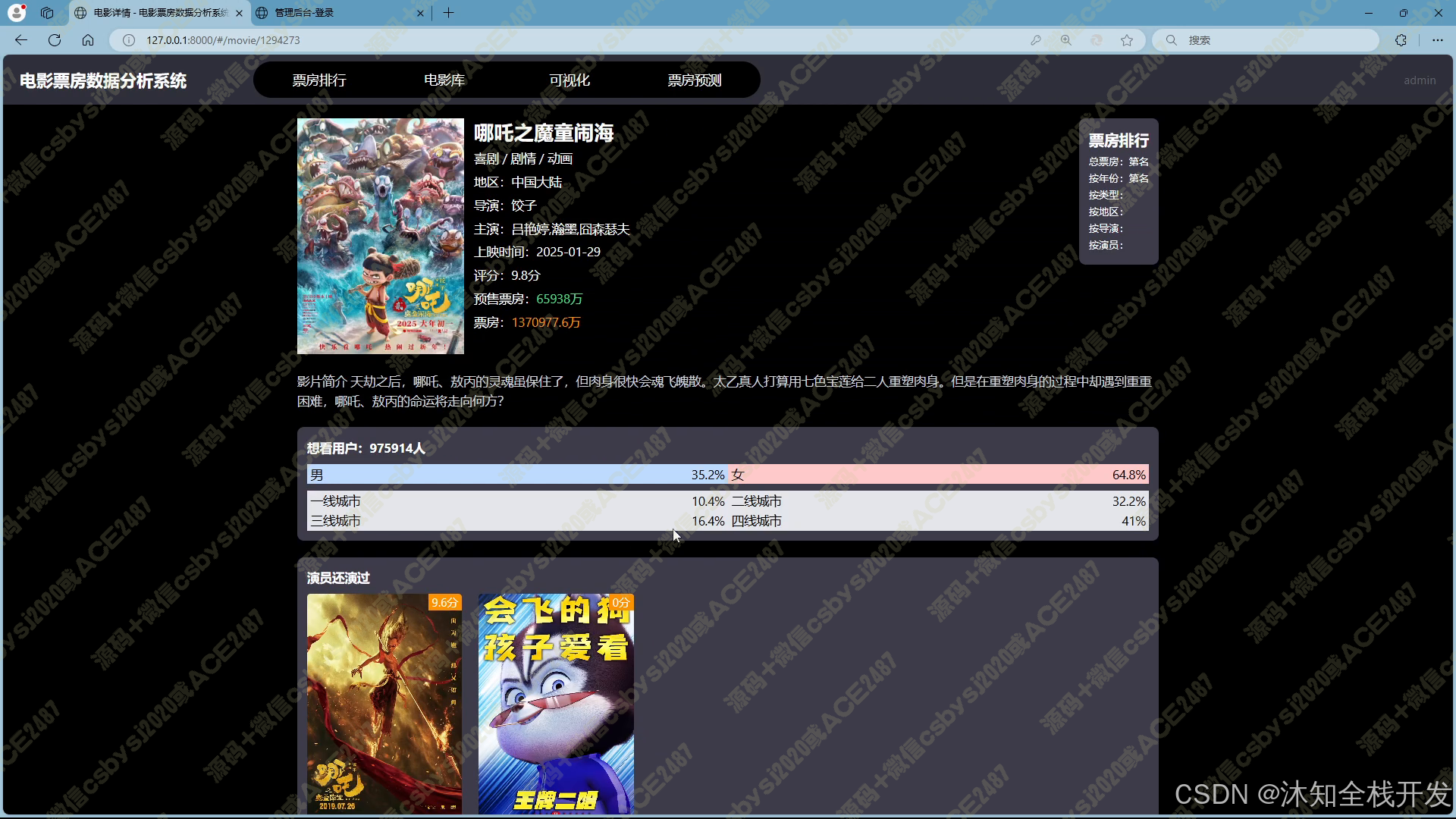Click the browser back arrow
Image resolution: width=1456 pixels, height=819 pixels.
[21, 40]
